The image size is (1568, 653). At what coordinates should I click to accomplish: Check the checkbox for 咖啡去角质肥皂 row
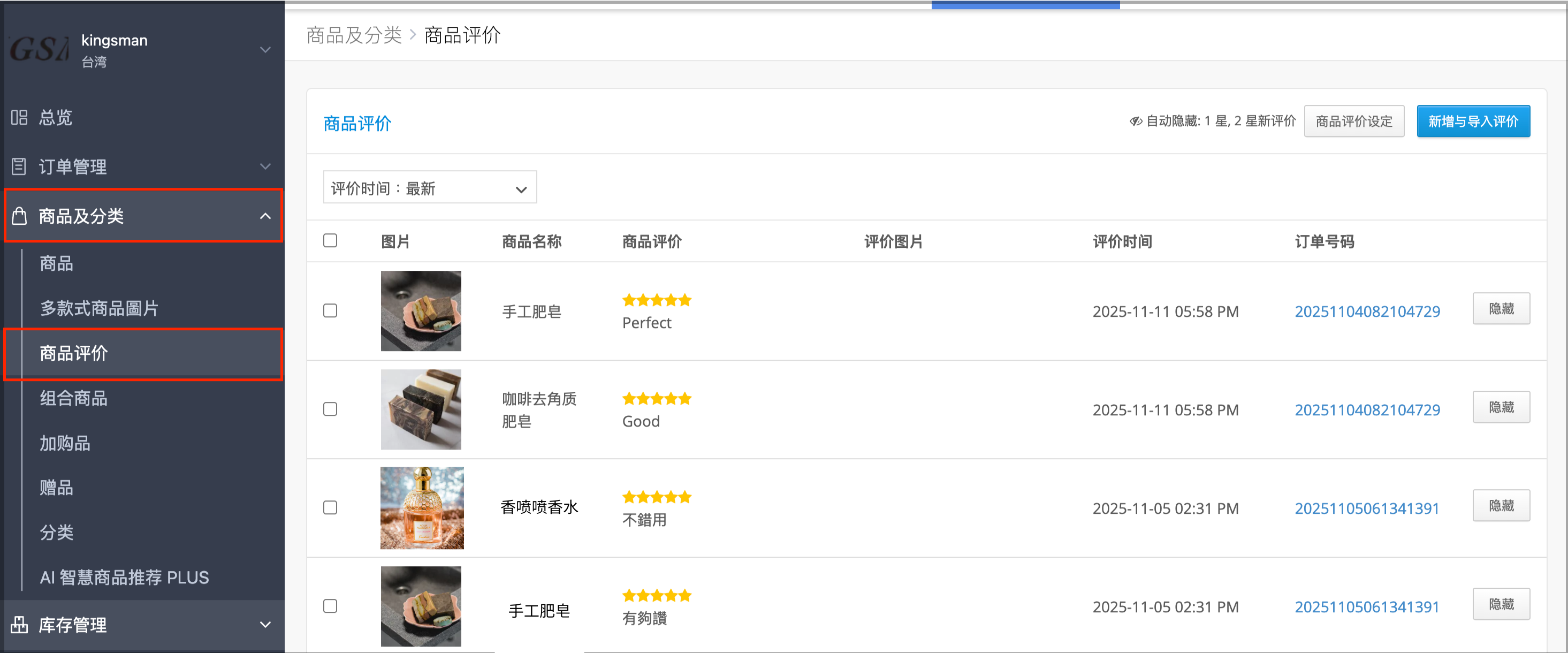[x=330, y=409]
